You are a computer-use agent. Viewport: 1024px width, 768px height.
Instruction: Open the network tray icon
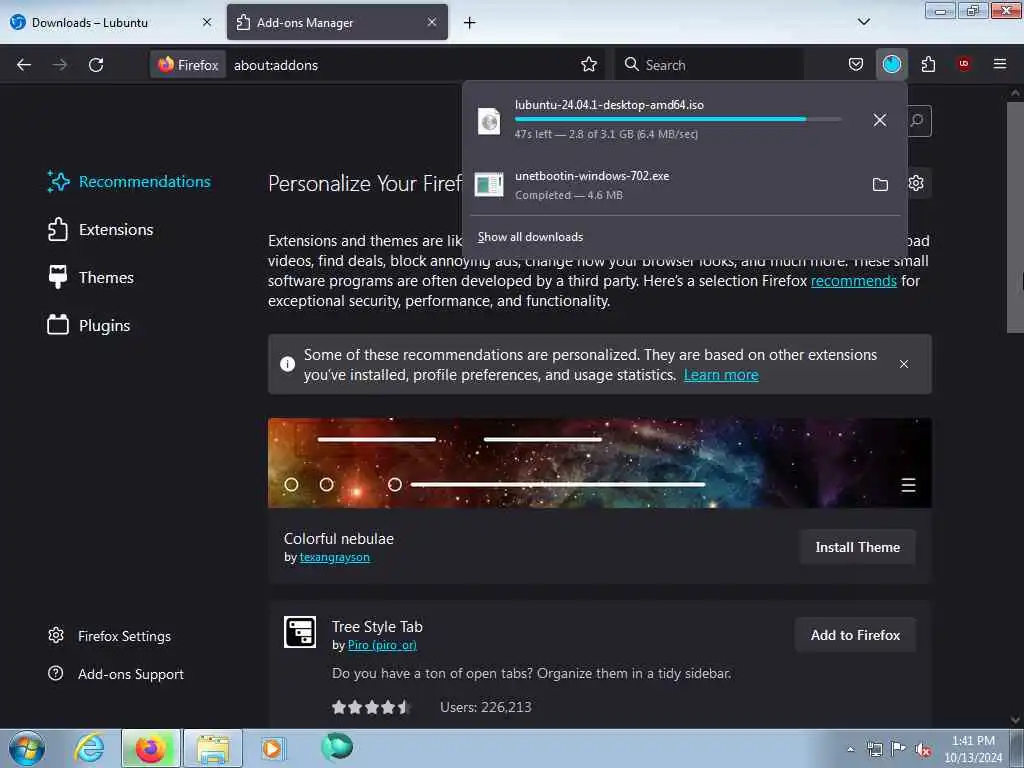[874, 750]
